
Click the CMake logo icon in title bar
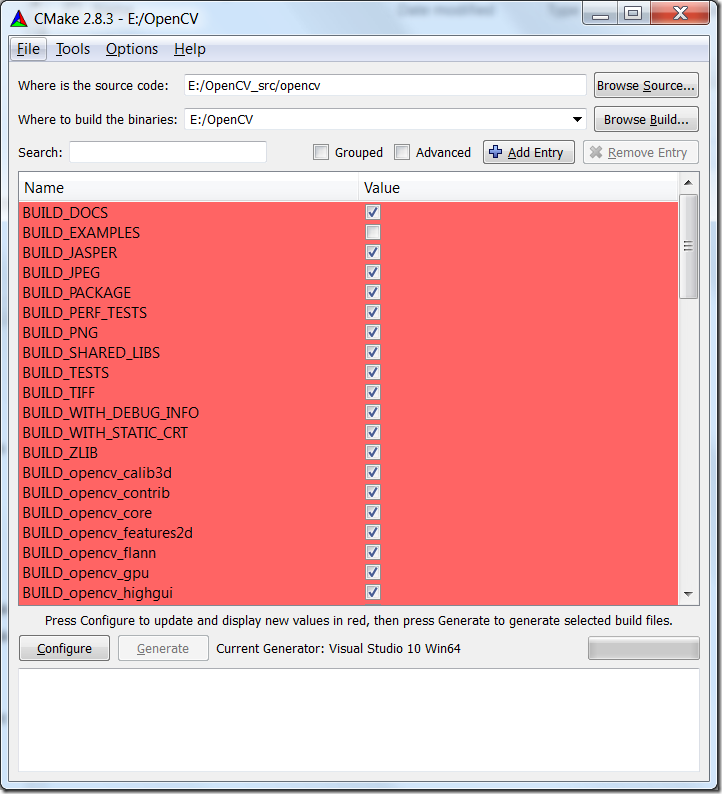(x=19, y=19)
